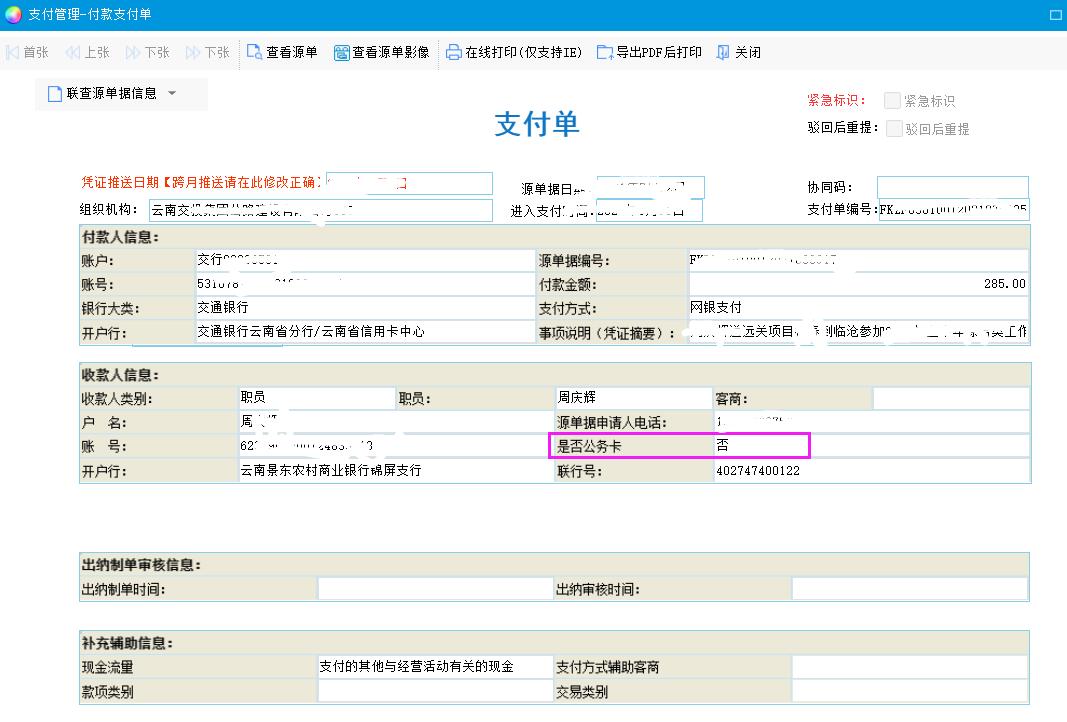Tick the 驳回后重提 checkbox
Screen dimensions: 1067x722
click(x=894, y=128)
